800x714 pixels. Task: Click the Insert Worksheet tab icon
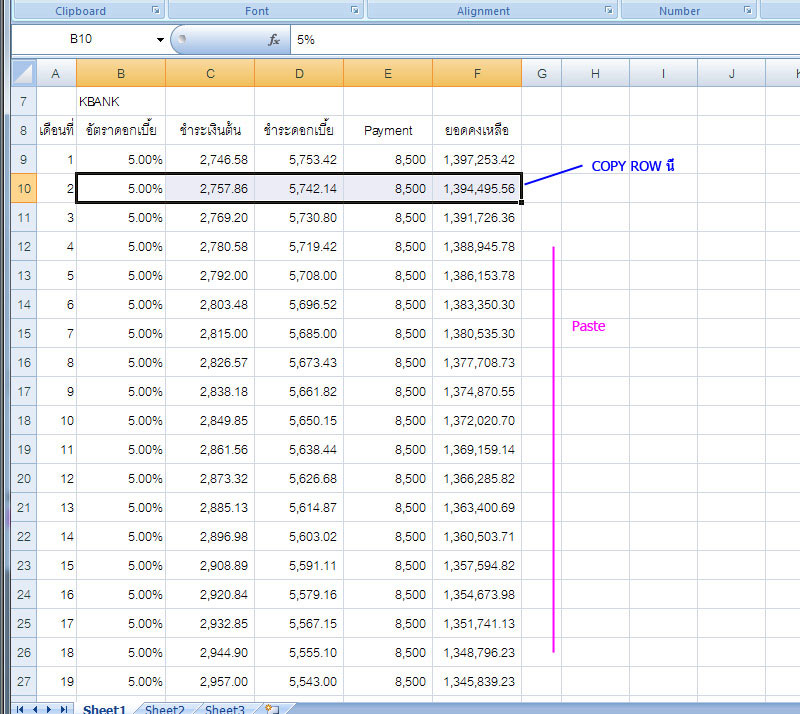pyautogui.click(x=270, y=709)
